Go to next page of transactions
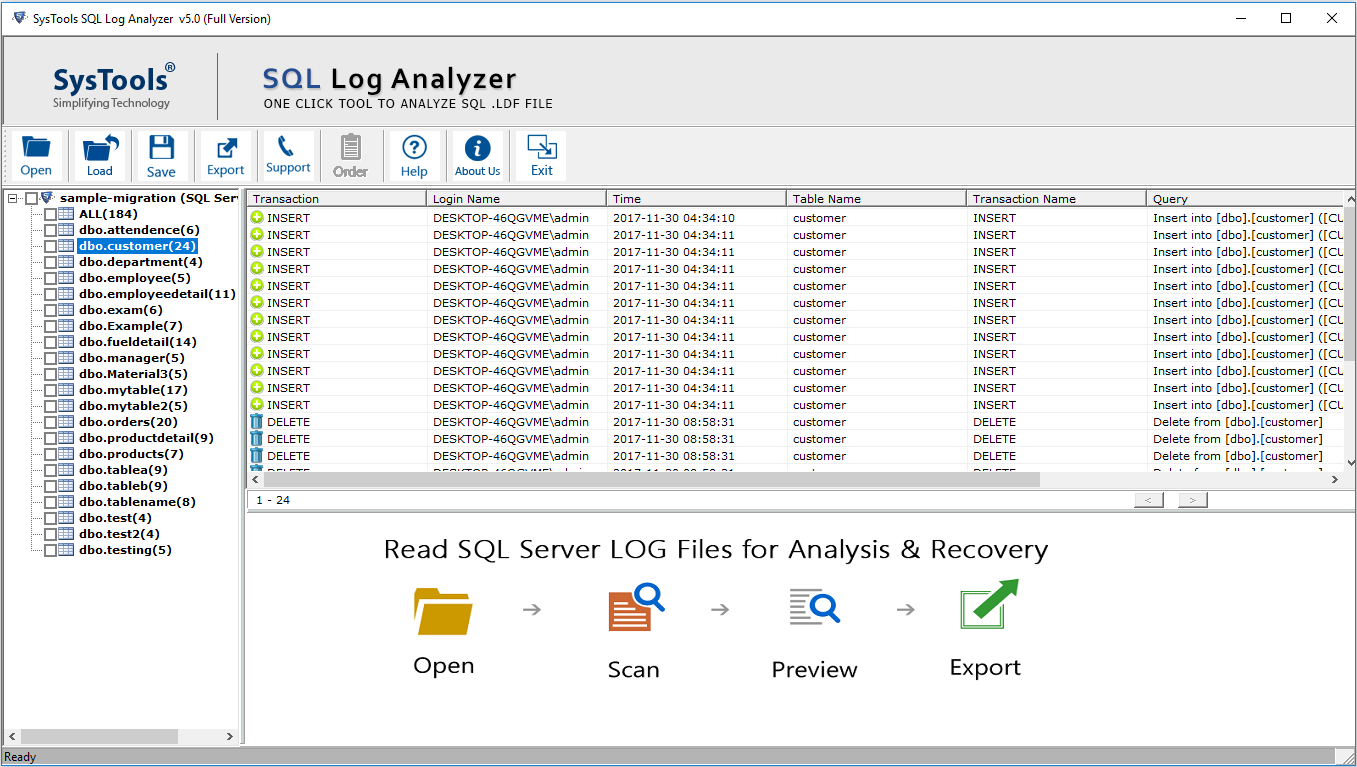 1191,500
